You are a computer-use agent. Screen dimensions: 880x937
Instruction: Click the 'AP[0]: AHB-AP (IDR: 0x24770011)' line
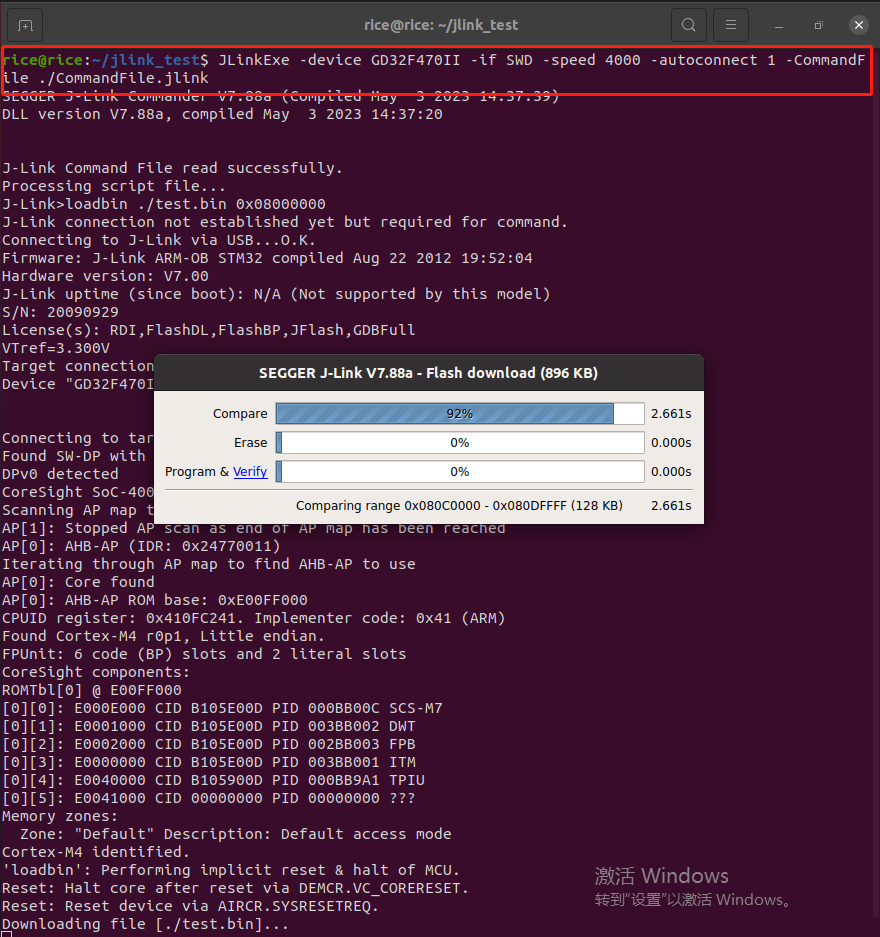pyautogui.click(x=141, y=546)
